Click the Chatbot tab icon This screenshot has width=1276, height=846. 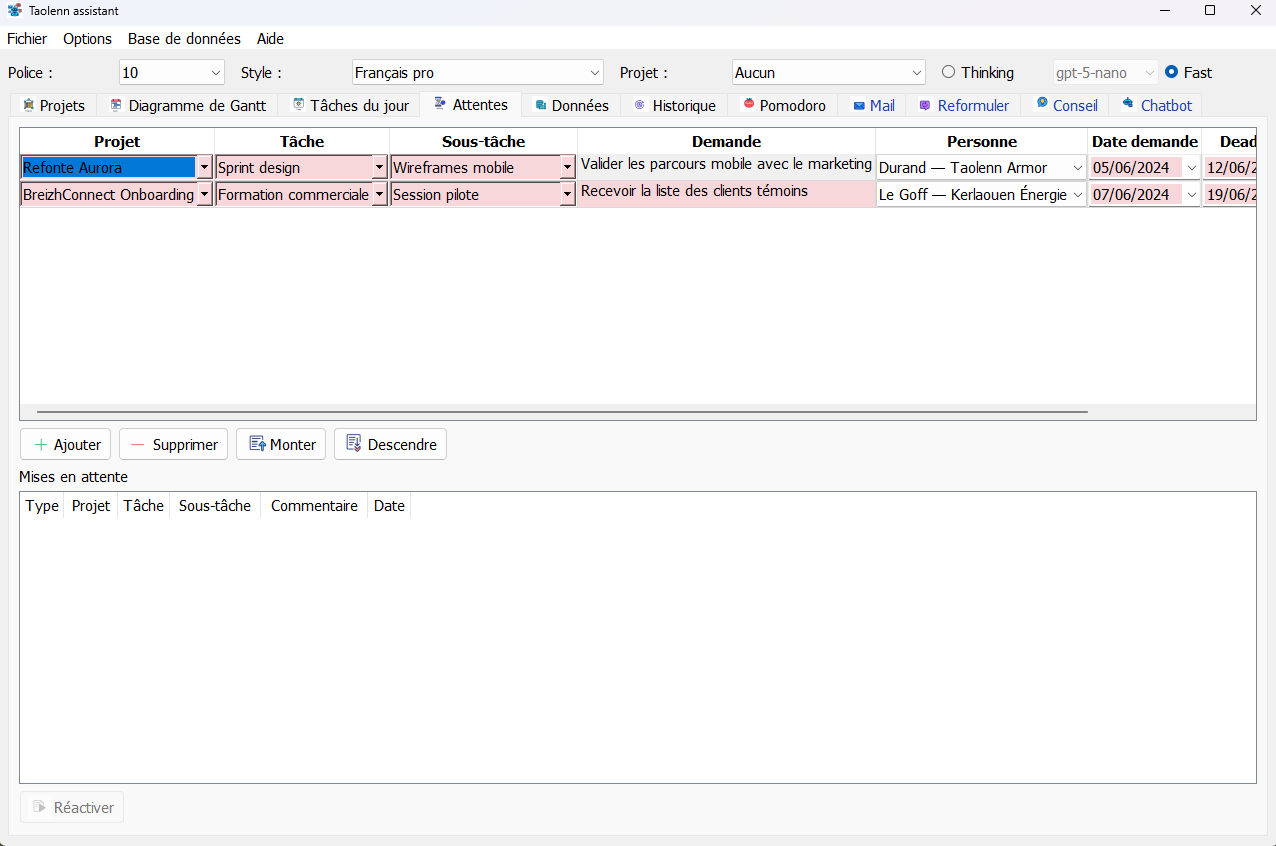[1129, 104]
